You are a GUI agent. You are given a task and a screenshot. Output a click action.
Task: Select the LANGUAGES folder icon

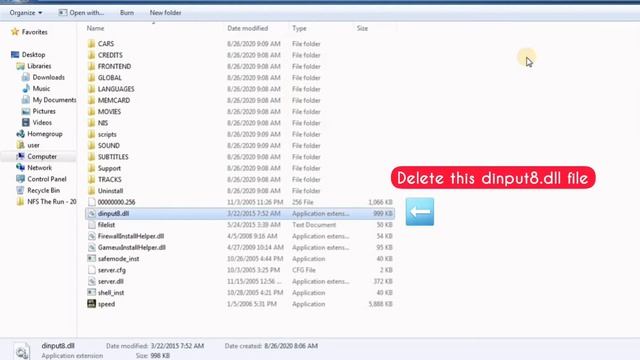(x=91, y=89)
